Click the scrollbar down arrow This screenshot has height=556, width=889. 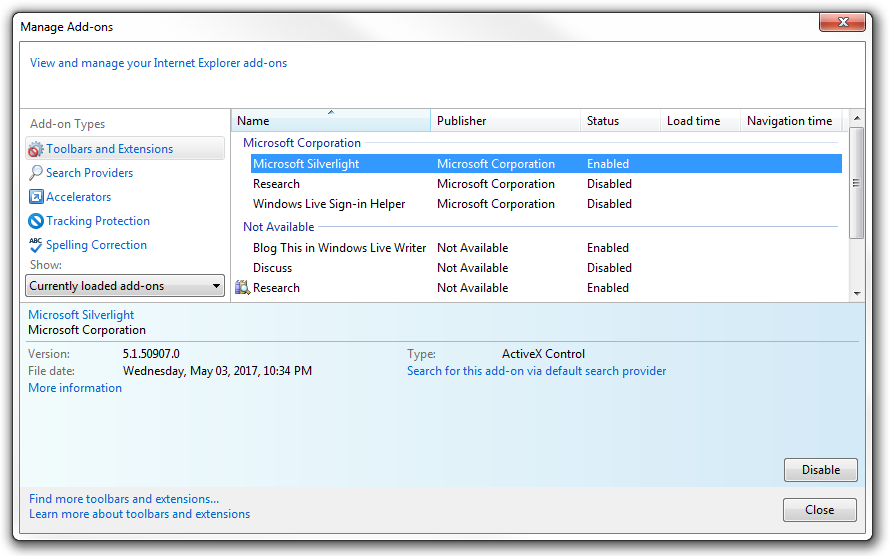pyautogui.click(x=857, y=294)
